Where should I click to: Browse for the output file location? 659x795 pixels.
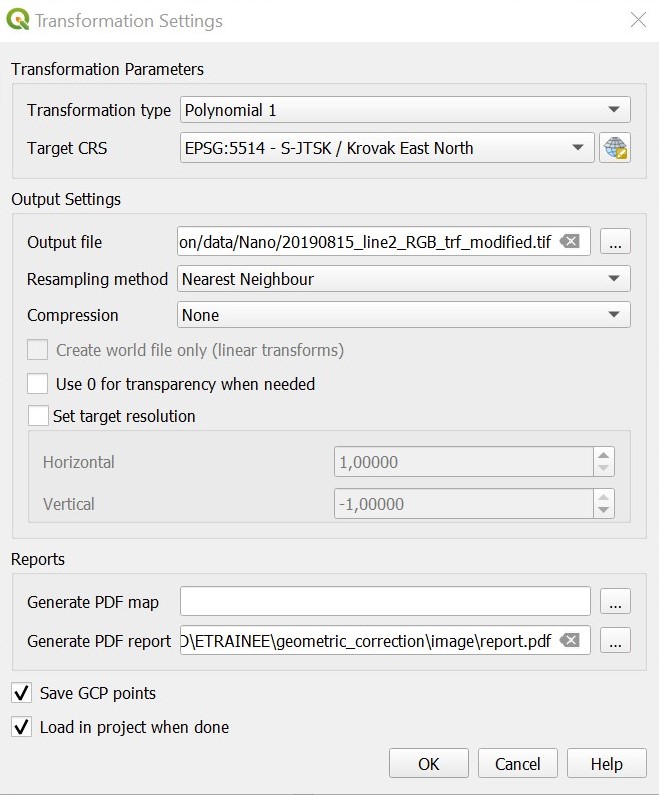coord(615,242)
